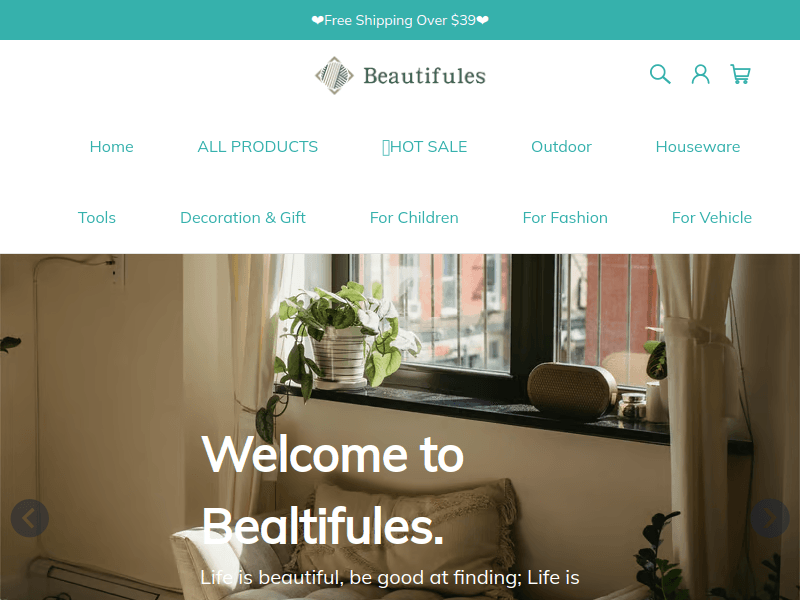Open the HOT SALE category
This screenshot has height=600, width=800.
pyautogui.click(x=424, y=147)
